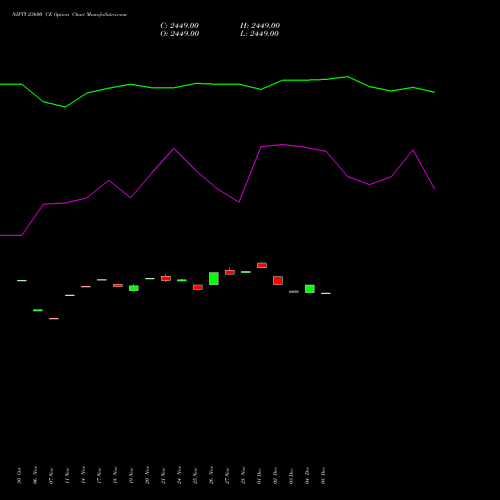
Task: Select the red candle for 01 Dec
Action: (x=262, y=265)
